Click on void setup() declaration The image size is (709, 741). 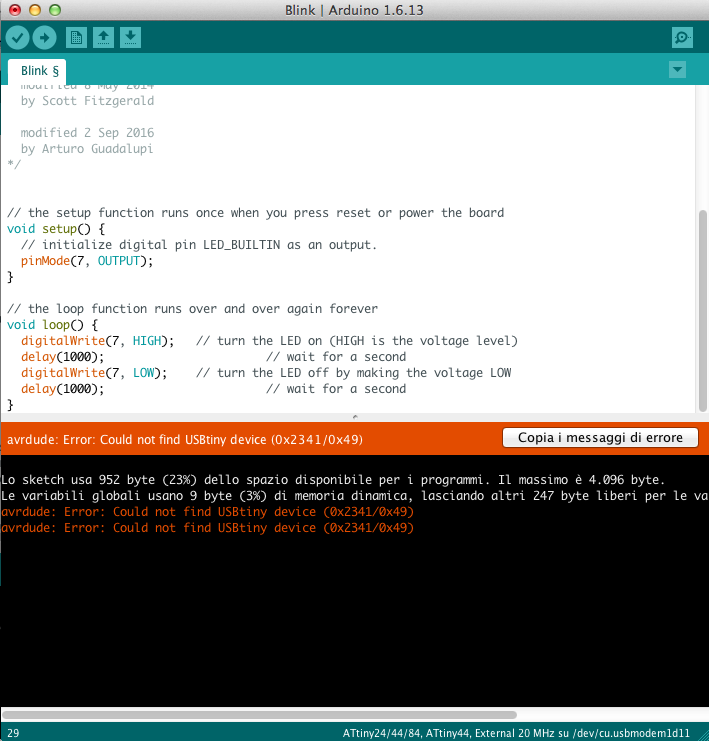[x=56, y=229]
